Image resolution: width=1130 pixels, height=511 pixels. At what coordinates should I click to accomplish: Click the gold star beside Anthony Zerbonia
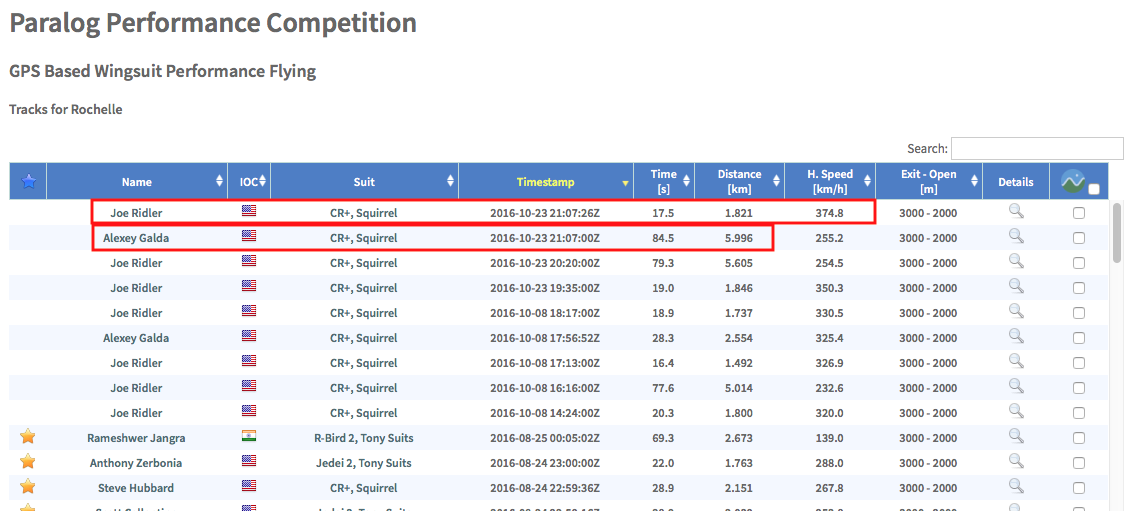(28, 461)
